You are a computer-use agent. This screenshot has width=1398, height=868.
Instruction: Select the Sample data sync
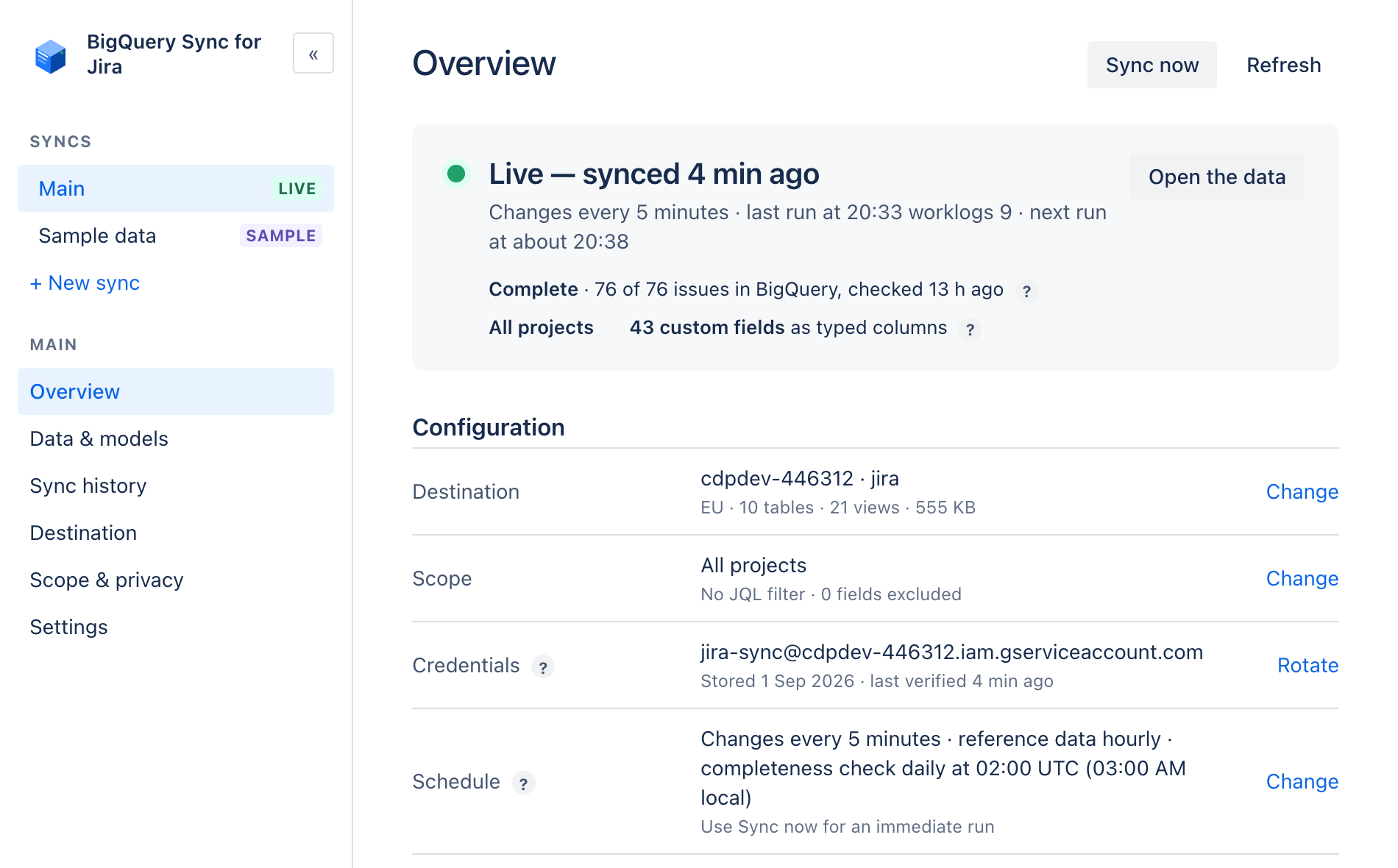[x=176, y=235]
